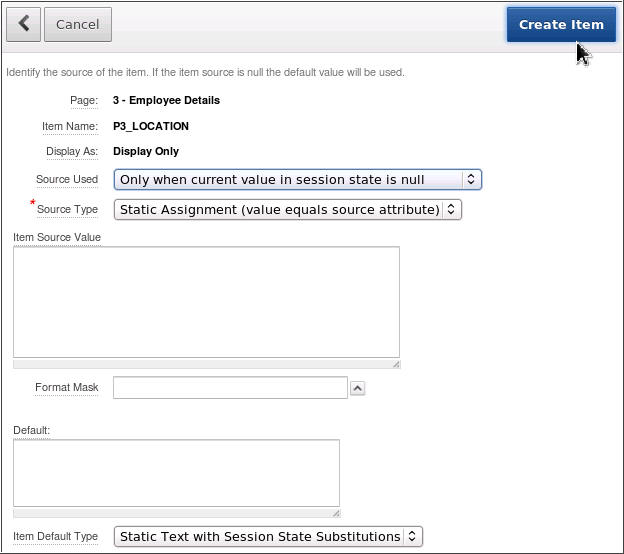Click the Item Source Value label
The width and height of the screenshot is (624, 554).
click(57, 237)
